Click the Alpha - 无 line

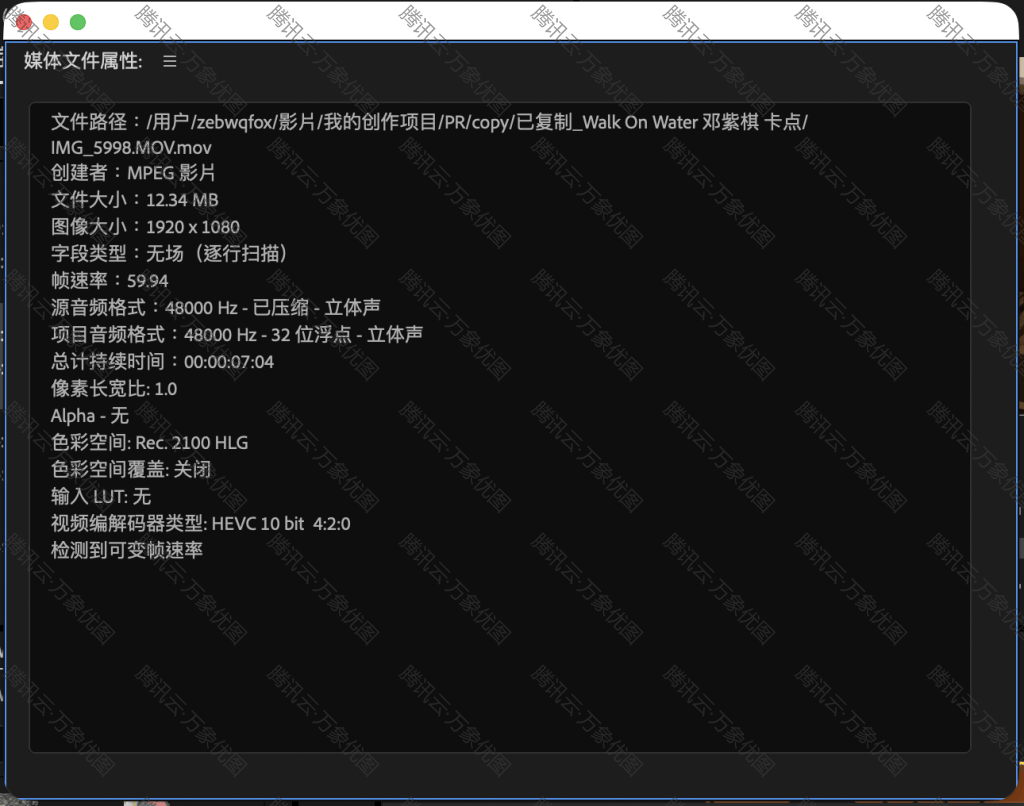pyautogui.click(x=90, y=416)
